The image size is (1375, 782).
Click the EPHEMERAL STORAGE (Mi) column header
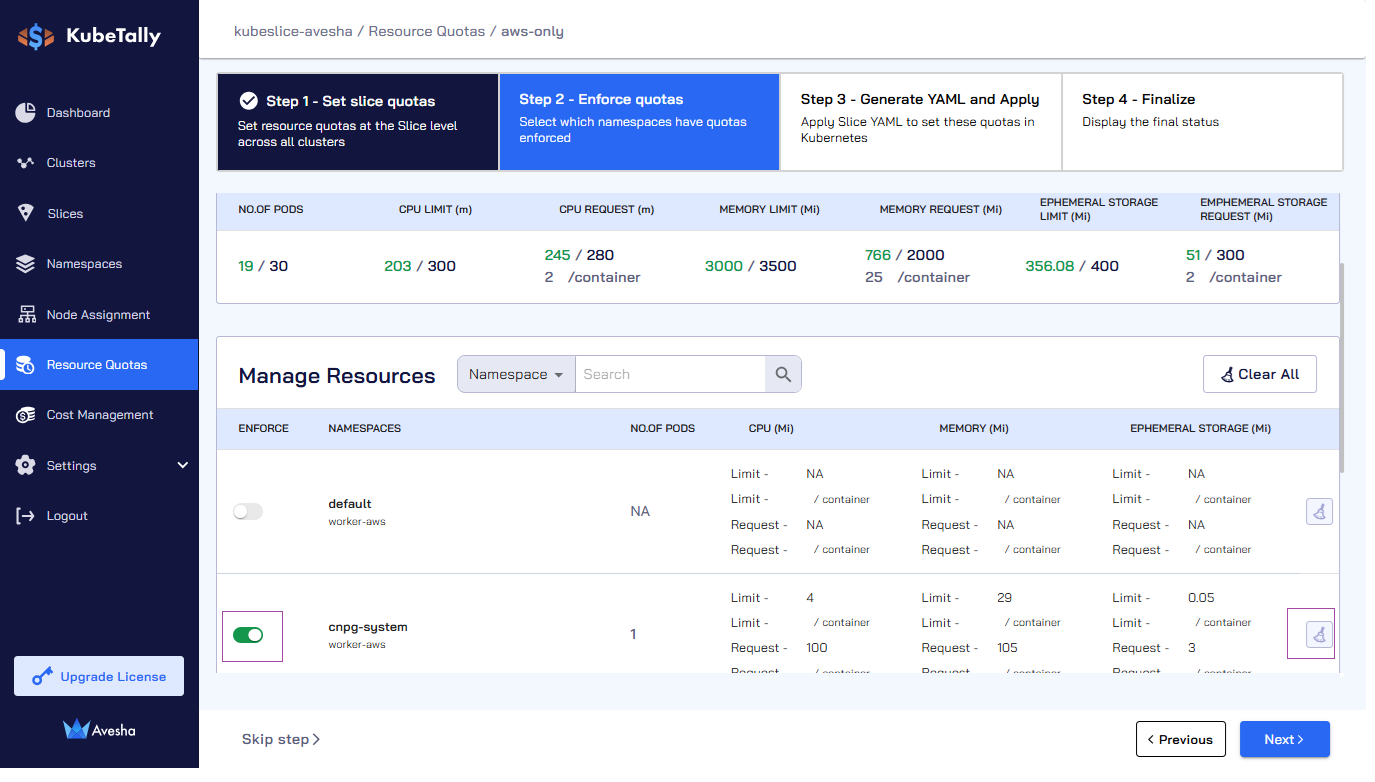[1201, 428]
